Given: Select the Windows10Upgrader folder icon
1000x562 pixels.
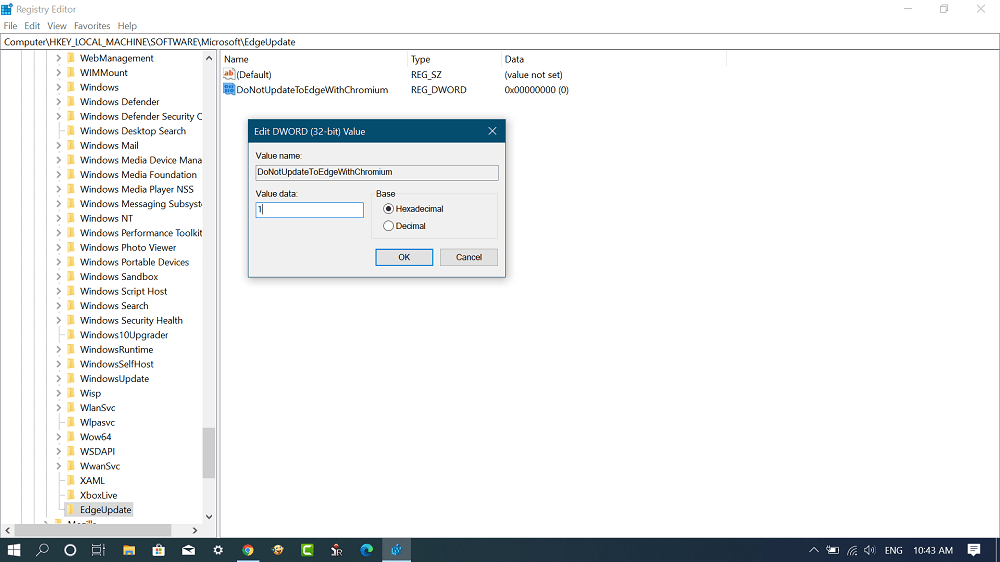Looking at the screenshot, I should (71, 335).
